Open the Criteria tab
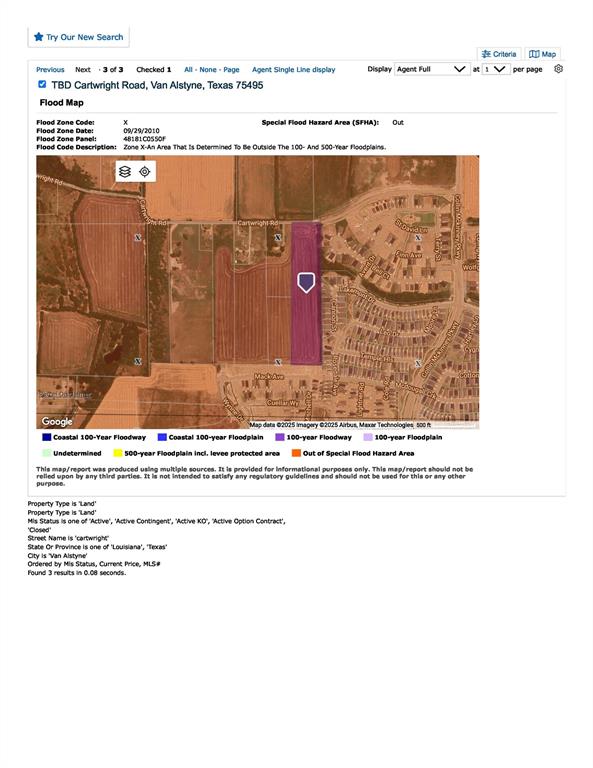This screenshot has width=593, height=768. pos(499,54)
